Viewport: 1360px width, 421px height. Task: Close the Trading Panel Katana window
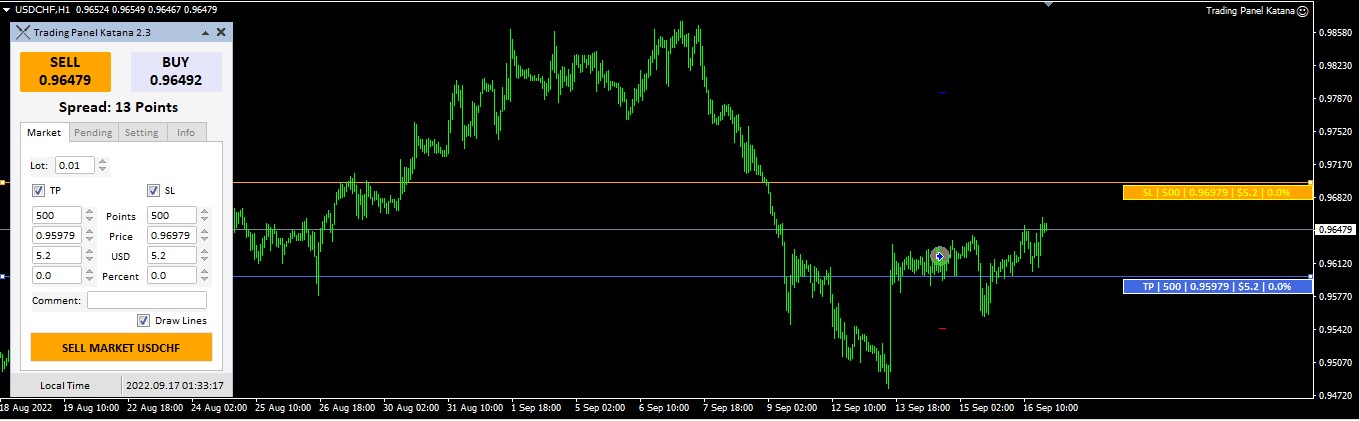click(221, 32)
